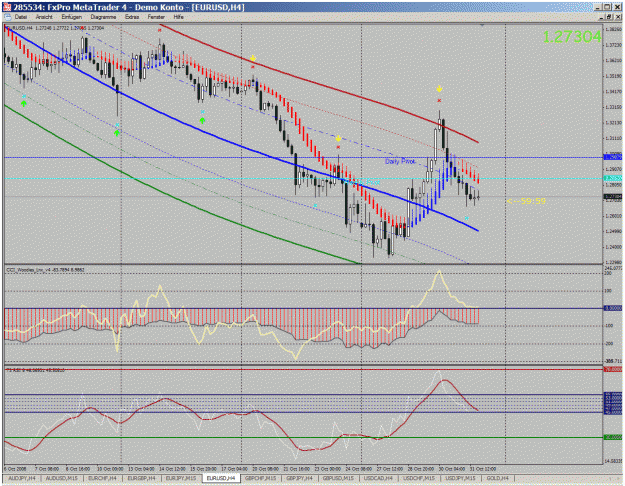The height and width of the screenshot is (486, 625).
Task: Click the CCI_Woodies indicator label
Action: tap(45, 270)
